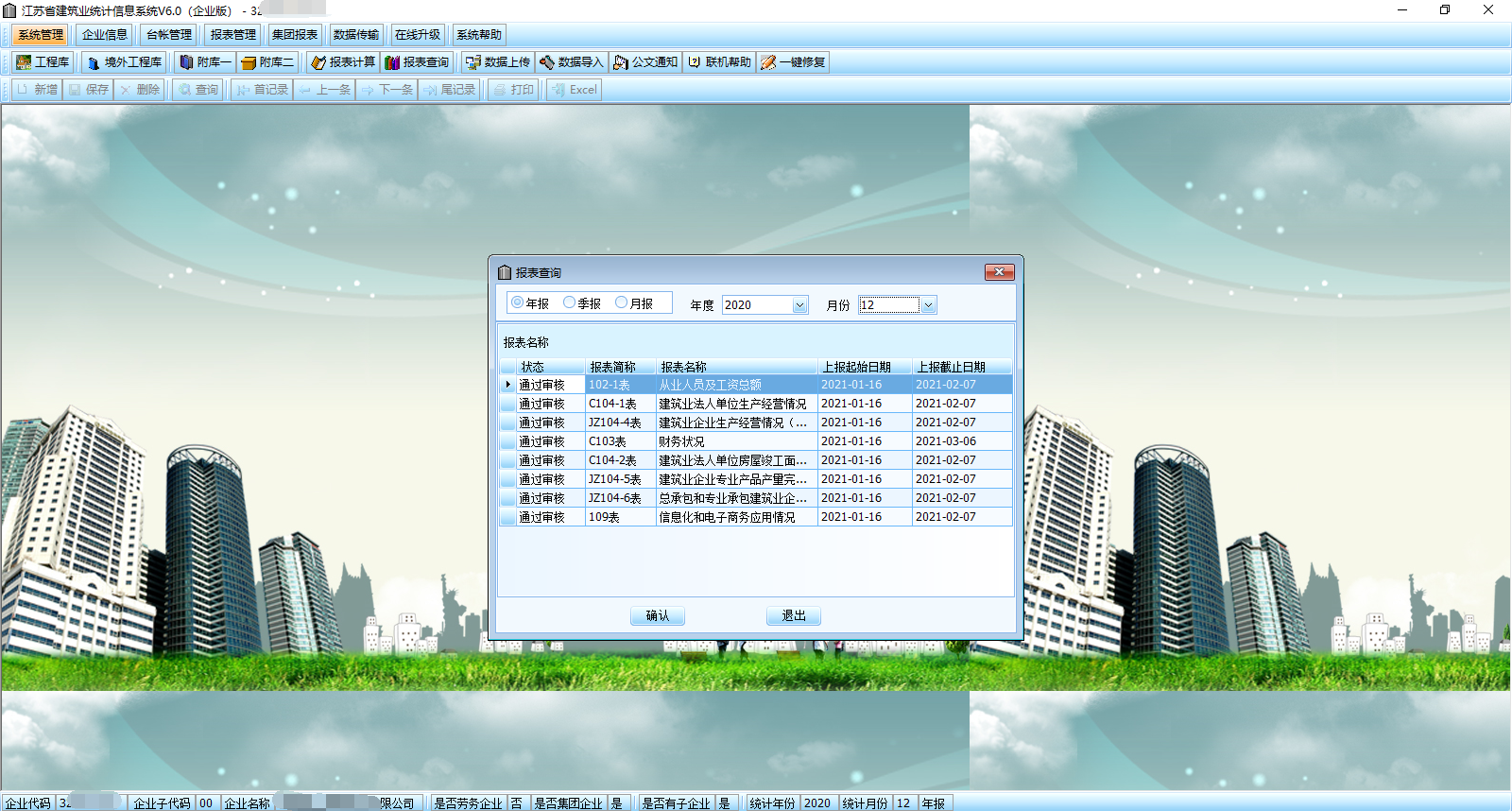Click the 报表简称 column header

coord(621,367)
